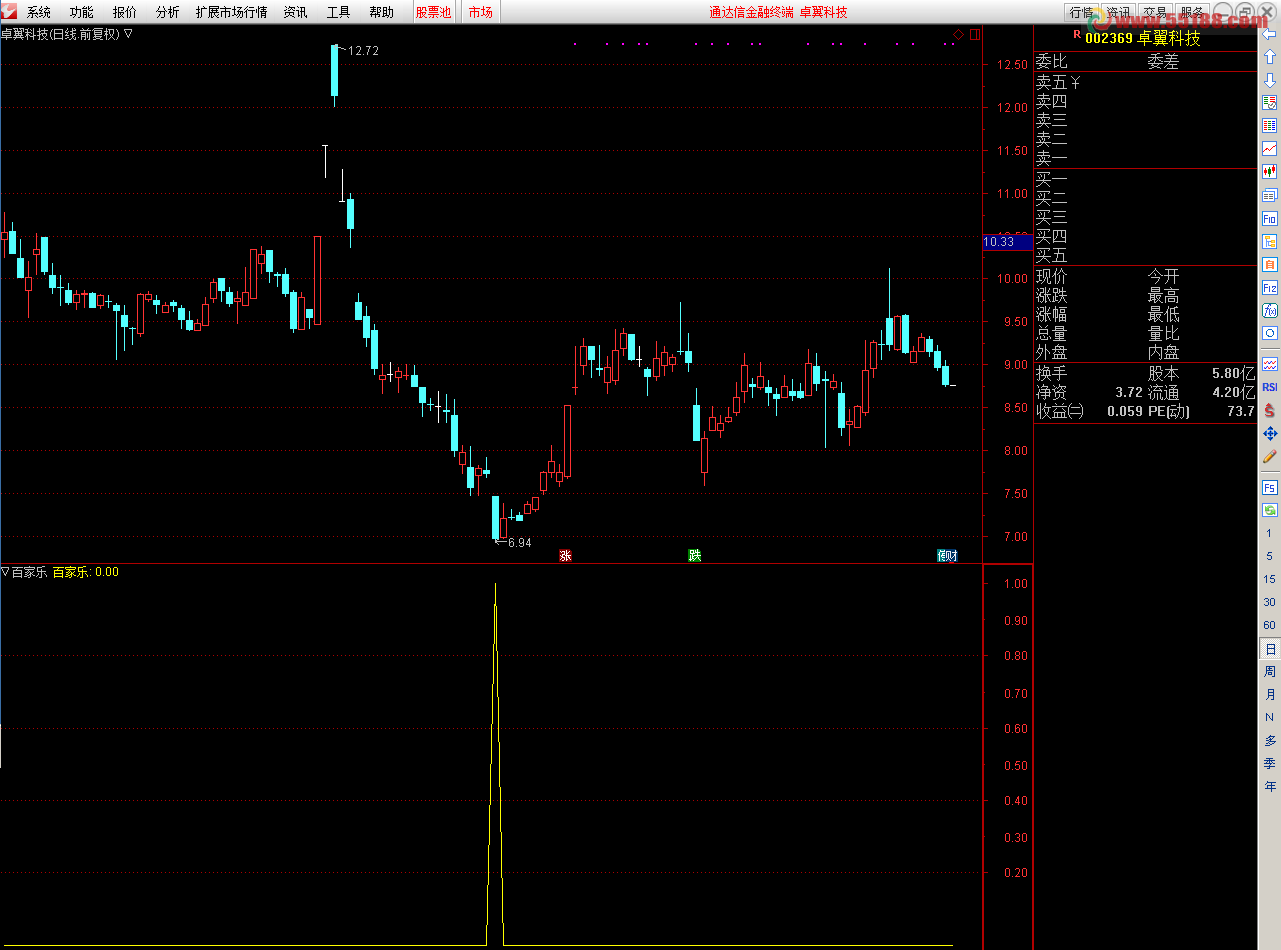Select the 季 quarterly period button
This screenshot has width=1281, height=950.
click(1270, 764)
